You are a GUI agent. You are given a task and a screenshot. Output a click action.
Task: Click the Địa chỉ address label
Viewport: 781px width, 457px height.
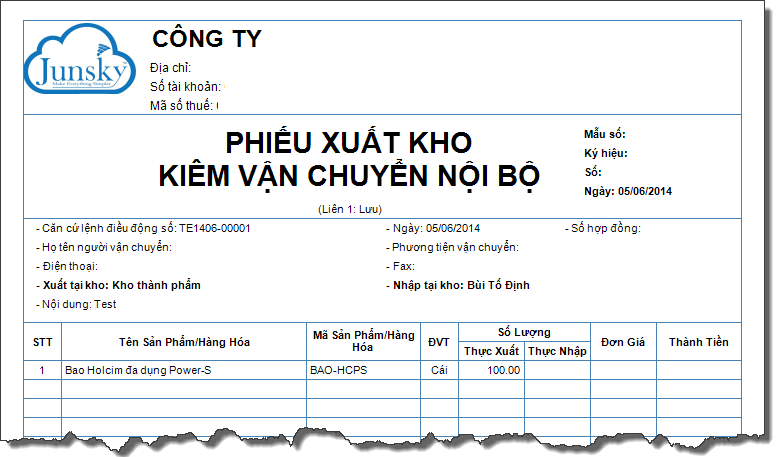170,67
